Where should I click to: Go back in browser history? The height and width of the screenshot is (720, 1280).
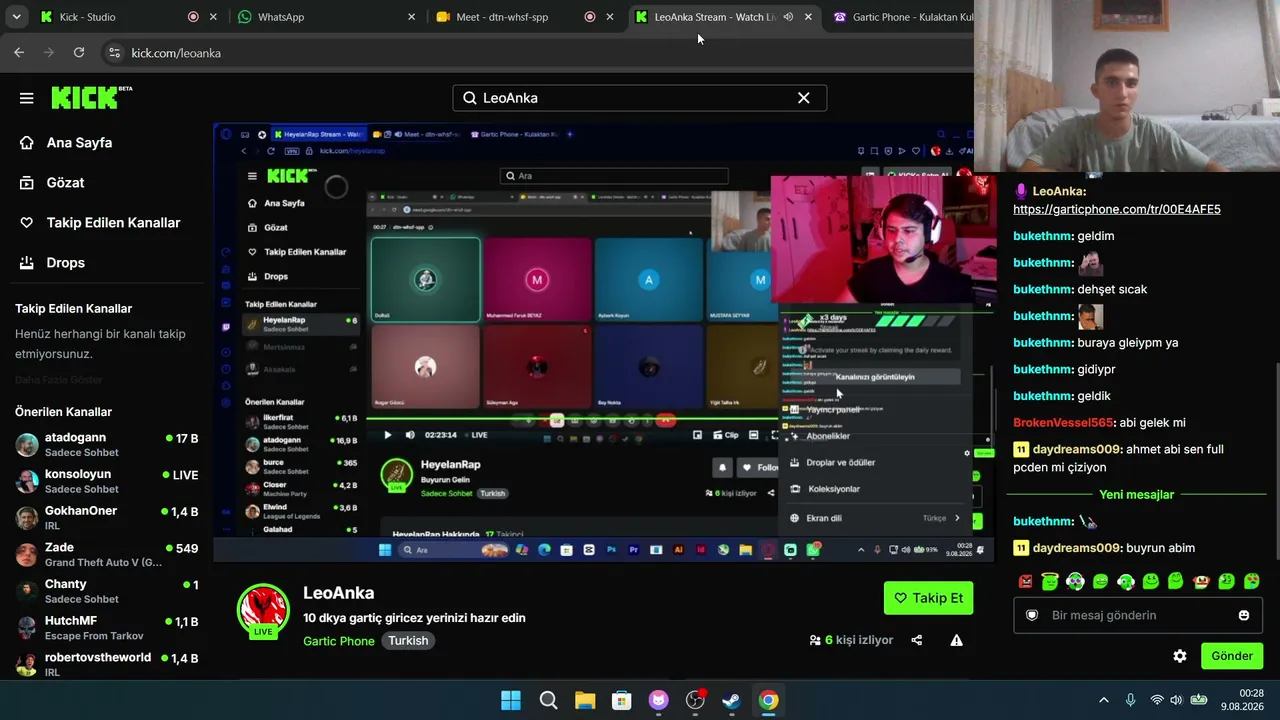coord(19,53)
